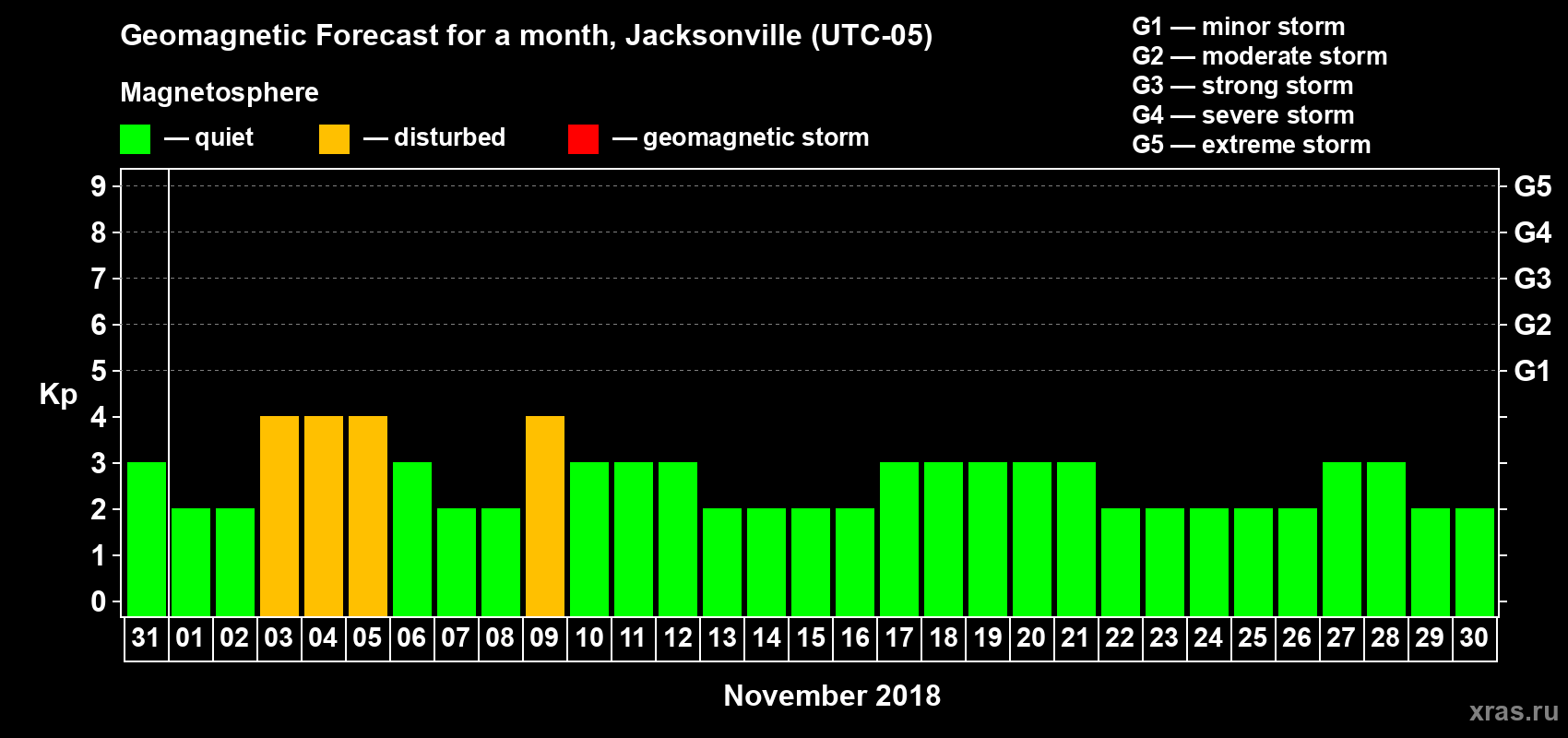Select the orange bar for day 05
Image resolution: width=1568 pixels, height=738 pixels.
[368, 516]
